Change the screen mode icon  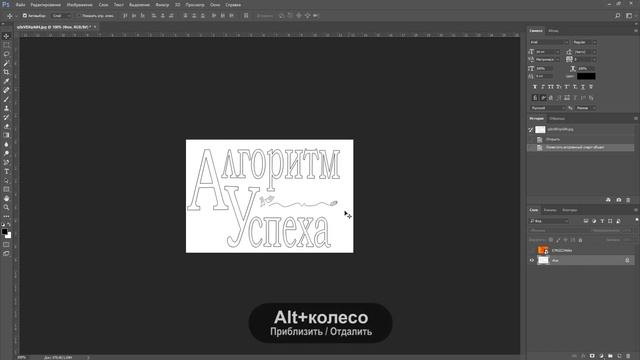click(6, 253)
